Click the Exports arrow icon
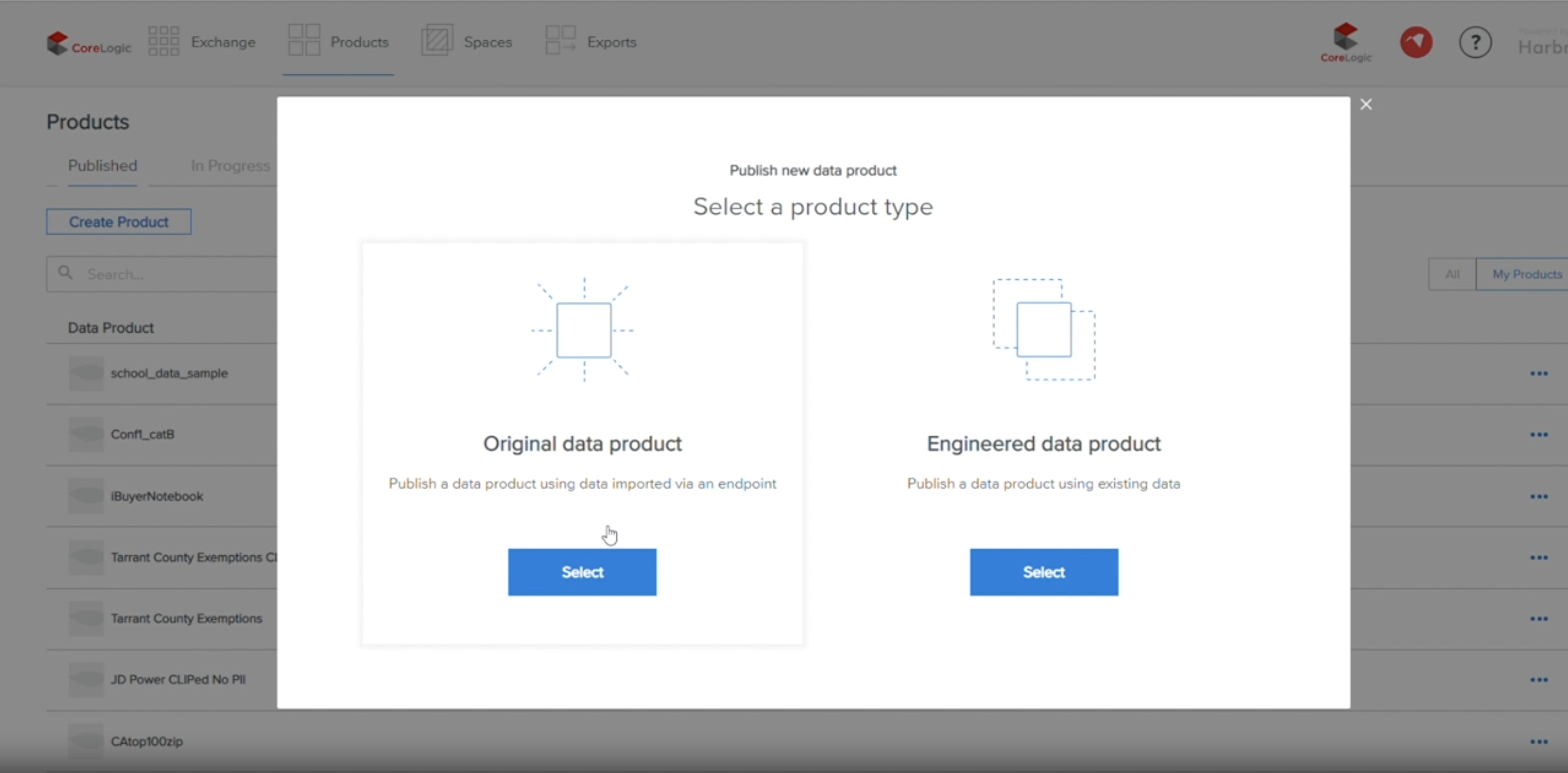Viewport: 1568px width, 773px height. coord(560,41)
